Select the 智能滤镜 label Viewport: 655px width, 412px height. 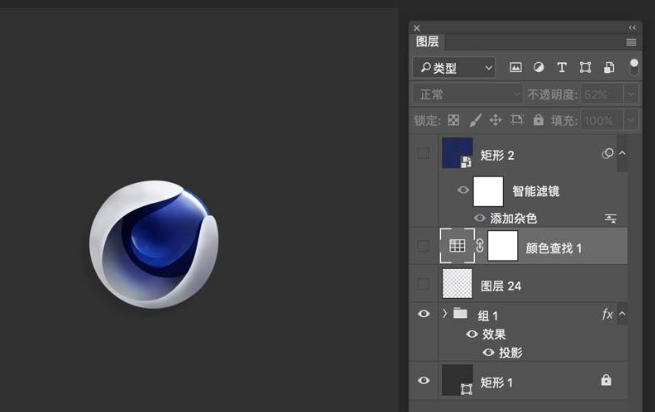pyautogui.click(x=536, y=191)
